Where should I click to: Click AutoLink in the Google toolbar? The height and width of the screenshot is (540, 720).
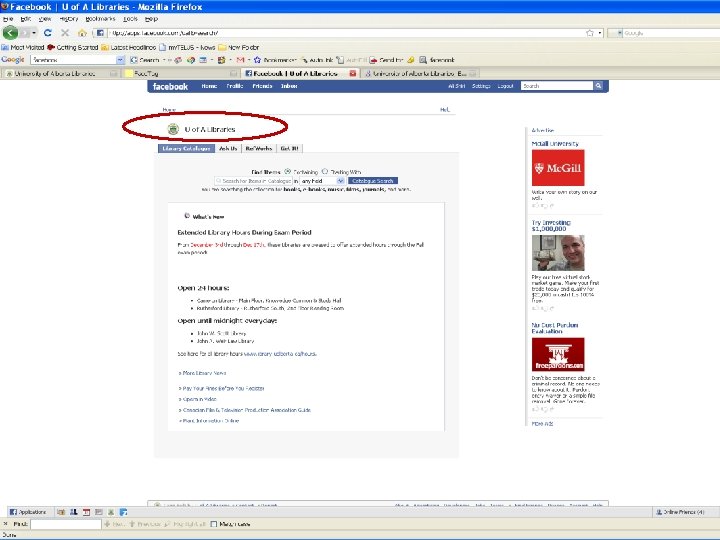pos(317,60)
